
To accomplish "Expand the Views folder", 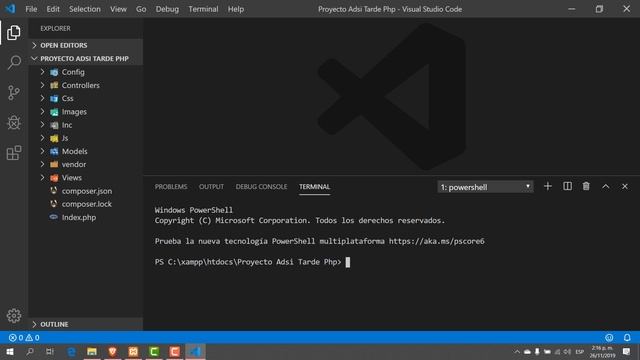I will point(86,178).
